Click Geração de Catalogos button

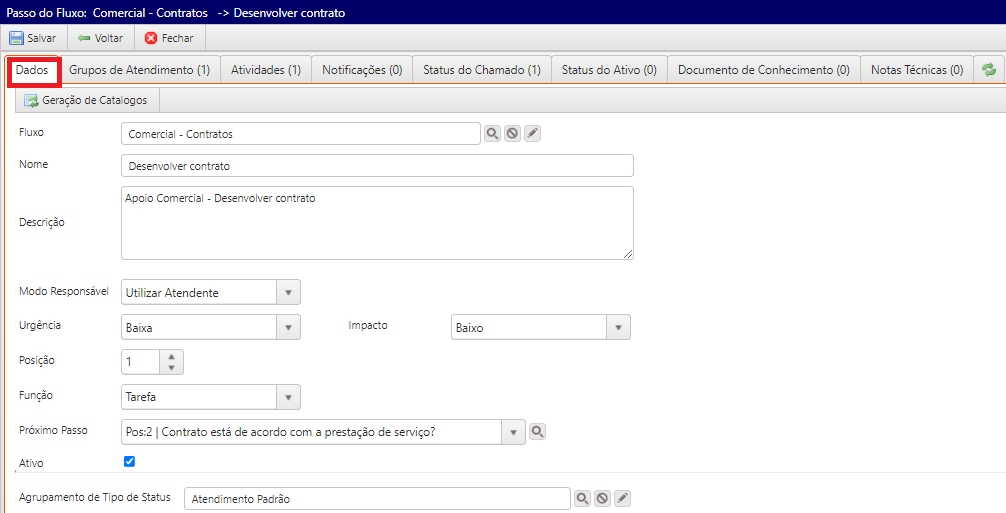pos(86,100)
